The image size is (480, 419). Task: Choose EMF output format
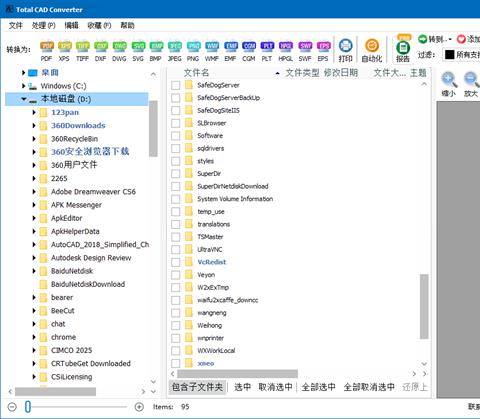pos(230,51)
